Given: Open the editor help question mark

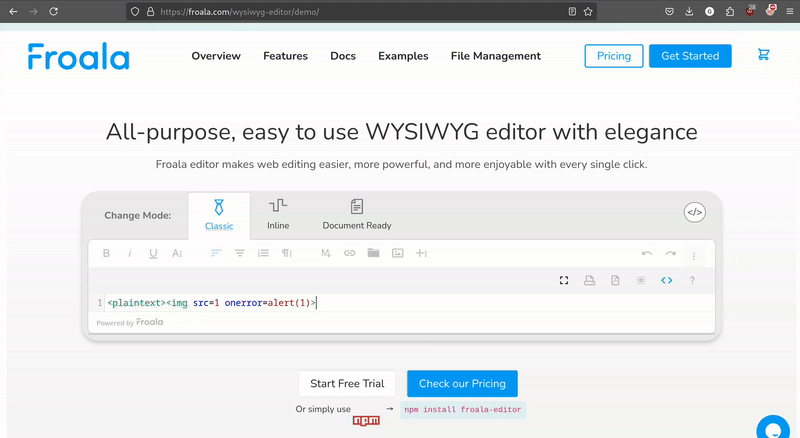Looking at the screenshot, I should (x=692, y=281).
